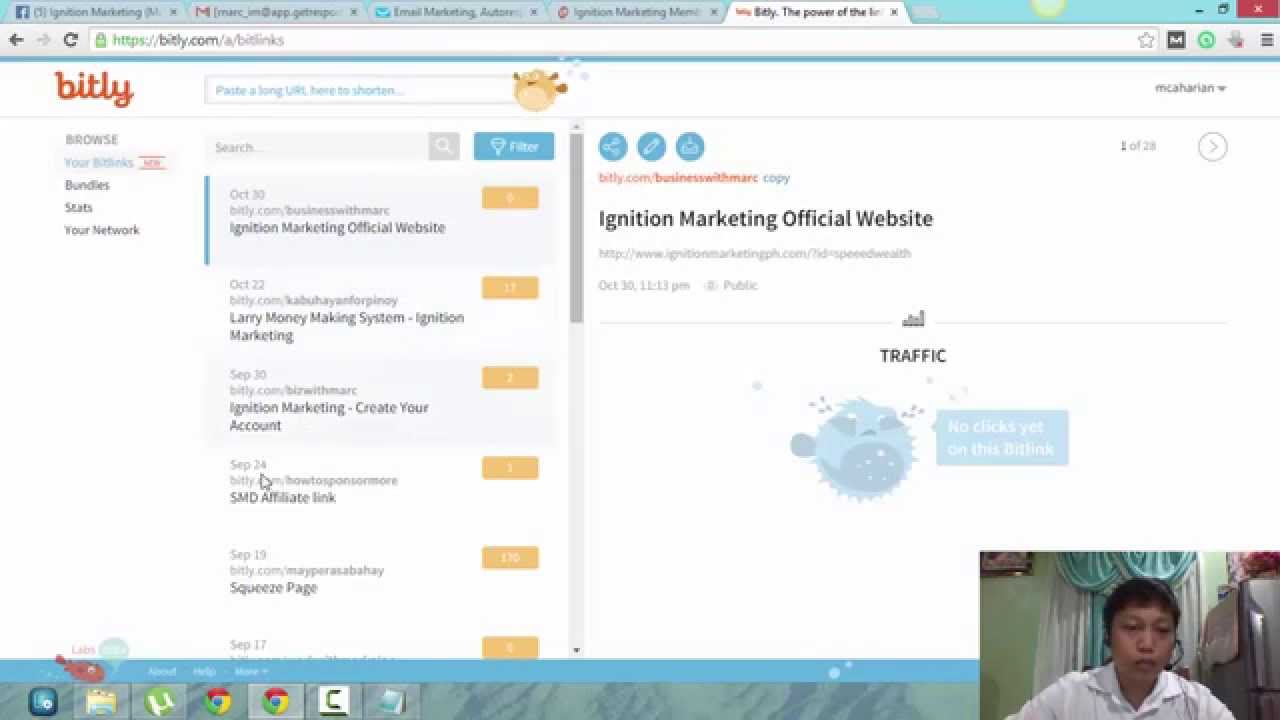Click the Bitlinks list scrollbar thumb

[x=576, y=227]
